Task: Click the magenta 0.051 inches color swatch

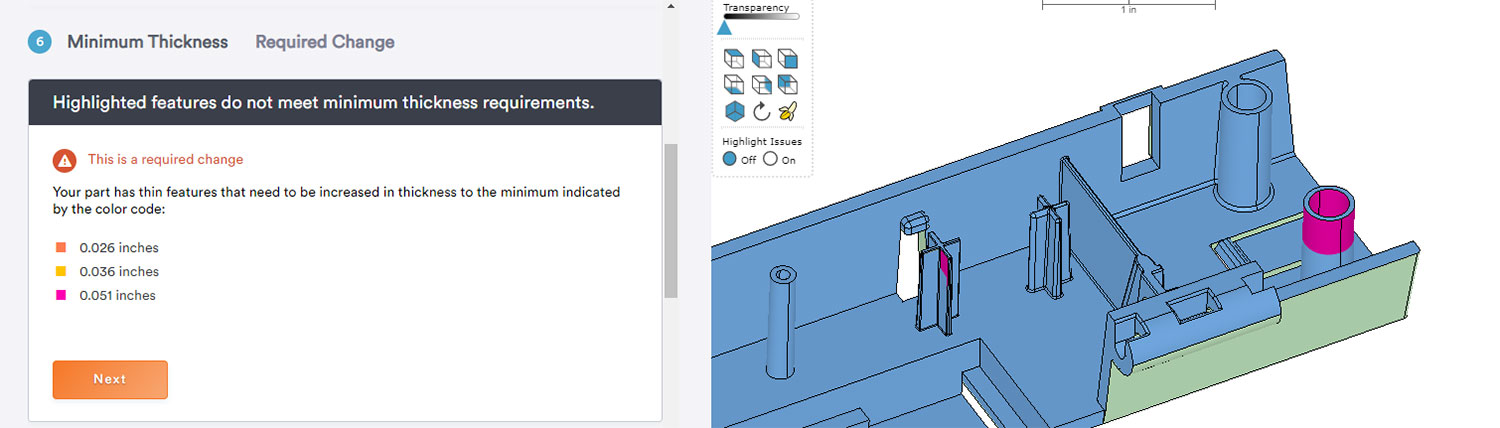Action: click(x=61, y=296)
